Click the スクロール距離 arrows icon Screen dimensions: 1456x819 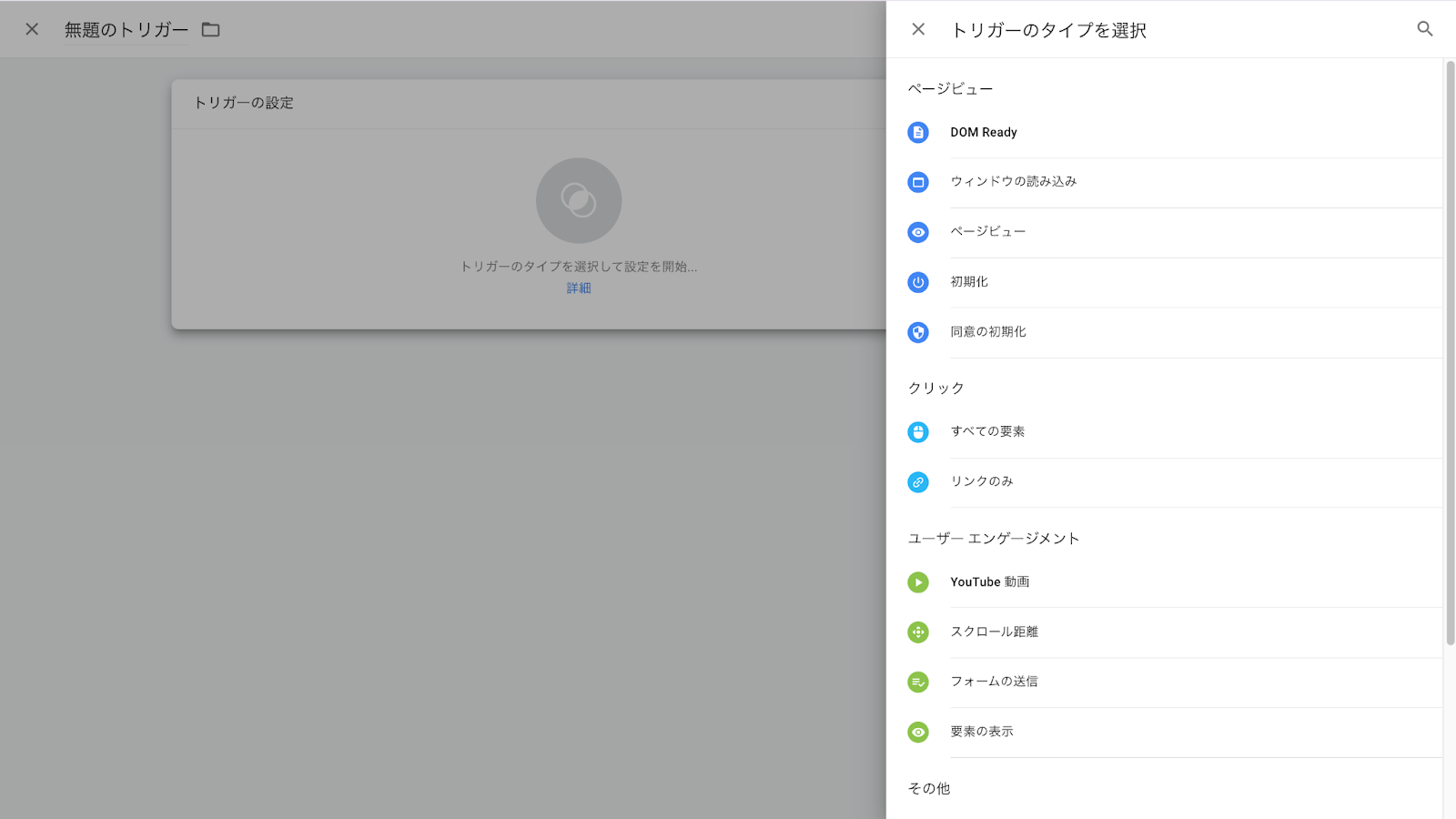pos(918,632)
